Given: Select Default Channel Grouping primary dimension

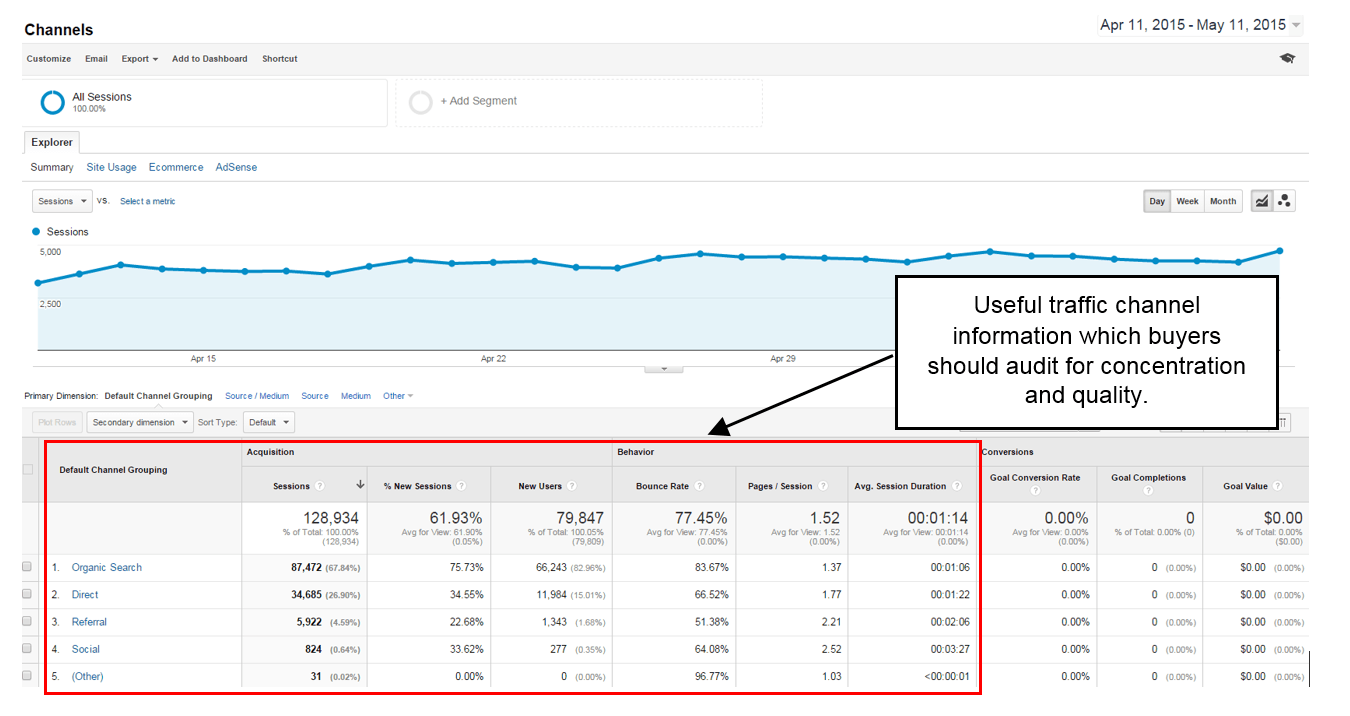Looking at the screenshot, I should pos(158,396).
